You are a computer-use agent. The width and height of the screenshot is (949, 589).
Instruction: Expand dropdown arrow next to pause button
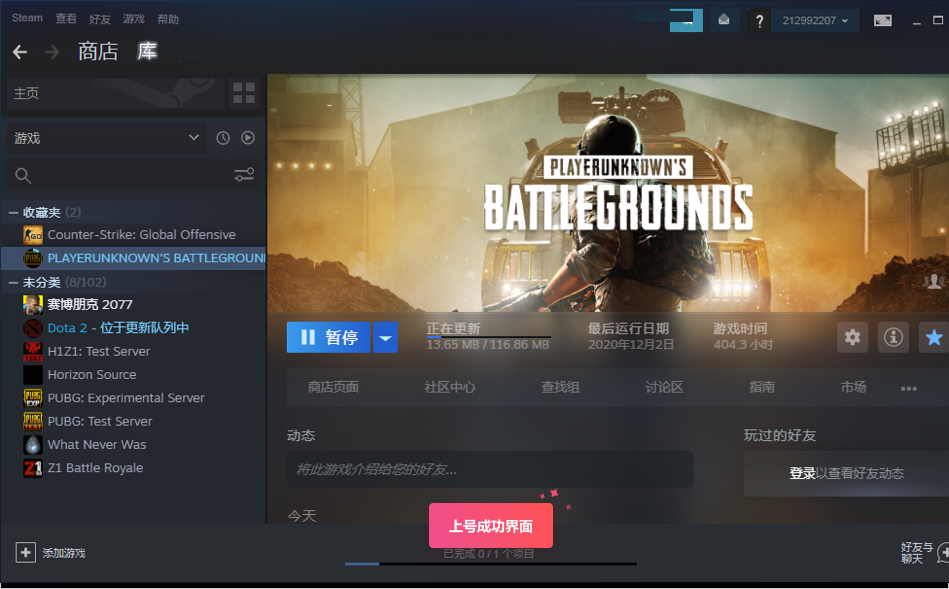point(385,338)
